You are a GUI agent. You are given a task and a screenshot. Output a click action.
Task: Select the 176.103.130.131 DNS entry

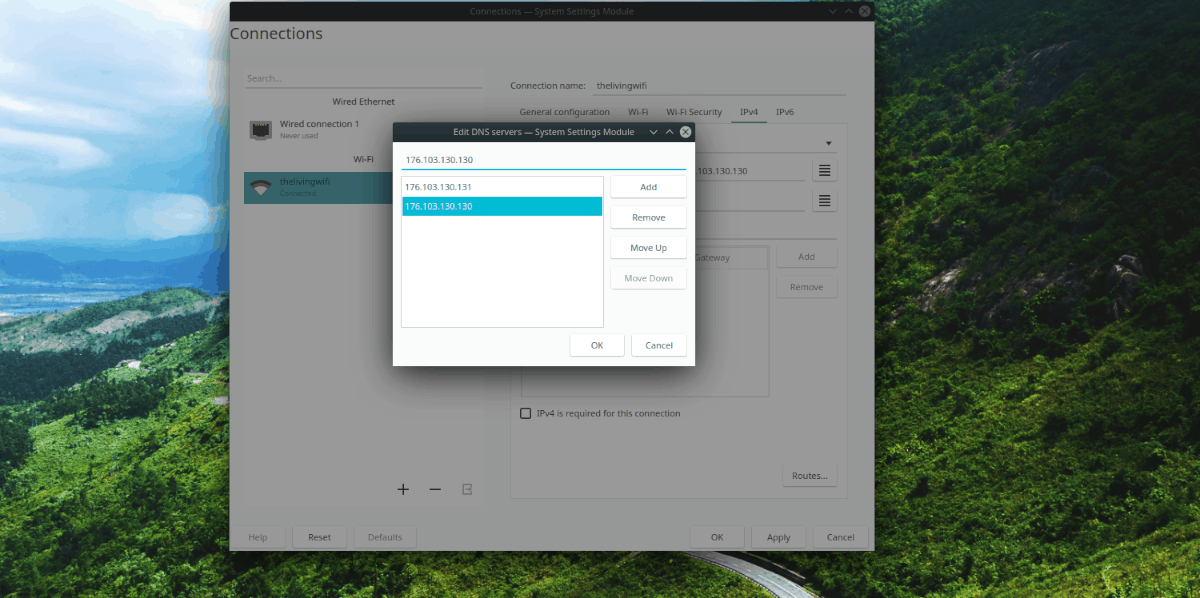tap(502, 186)
